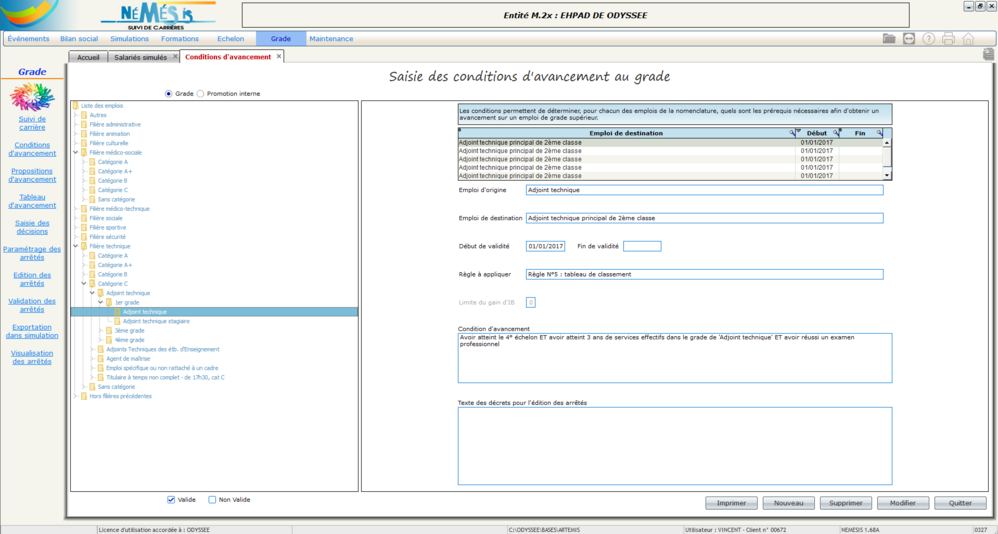The image size is (998, 534).
Task: Open the Simulations menu
Action: tap(129, 39)
